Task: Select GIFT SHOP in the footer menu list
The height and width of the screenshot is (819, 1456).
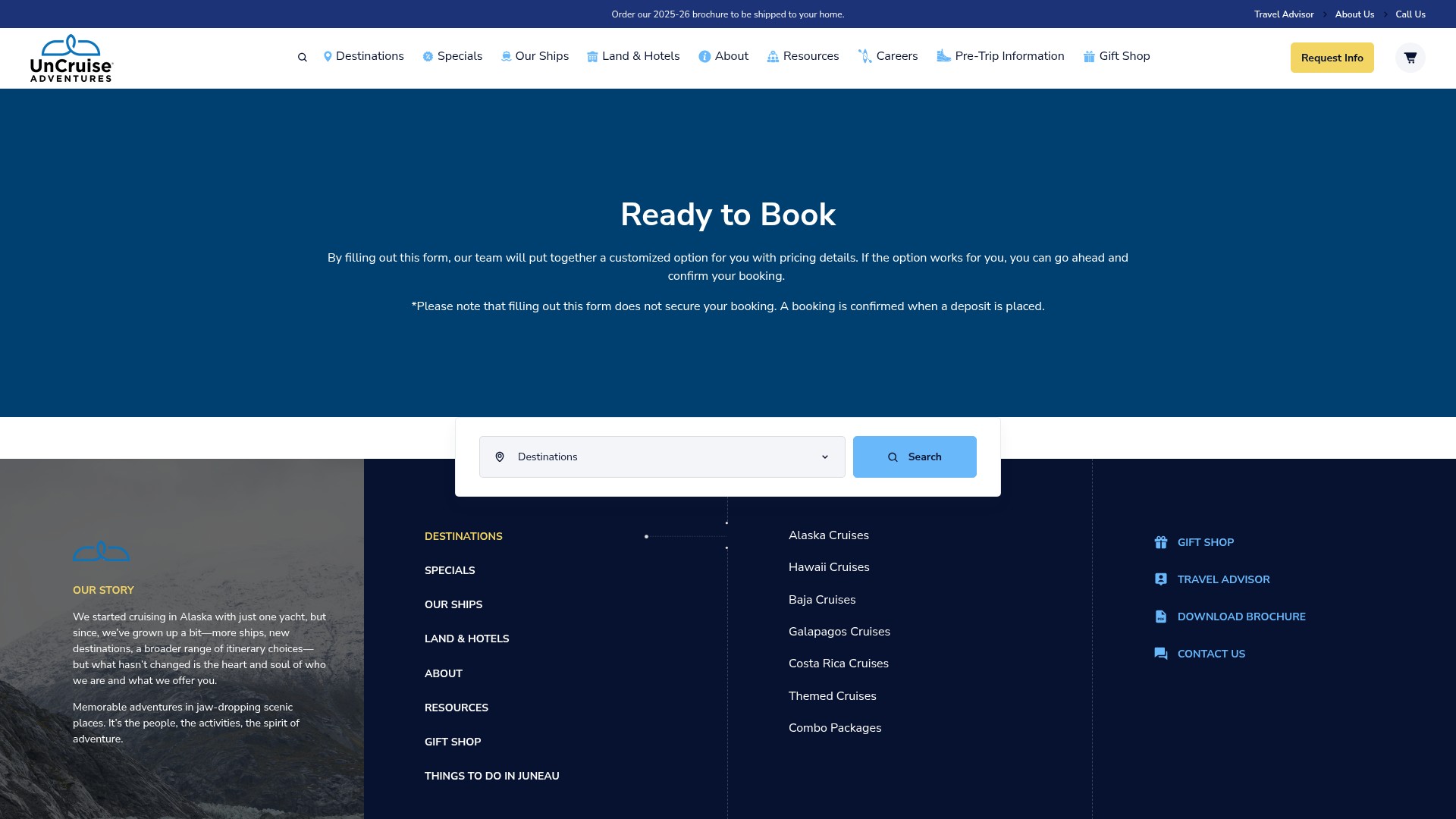Action: tap(453, 742)
